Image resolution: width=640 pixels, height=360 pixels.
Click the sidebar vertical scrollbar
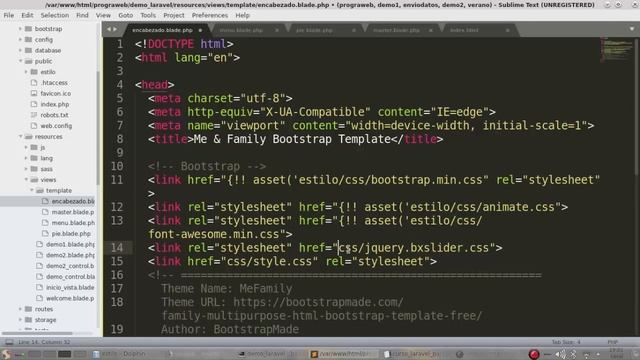(98, 128)
